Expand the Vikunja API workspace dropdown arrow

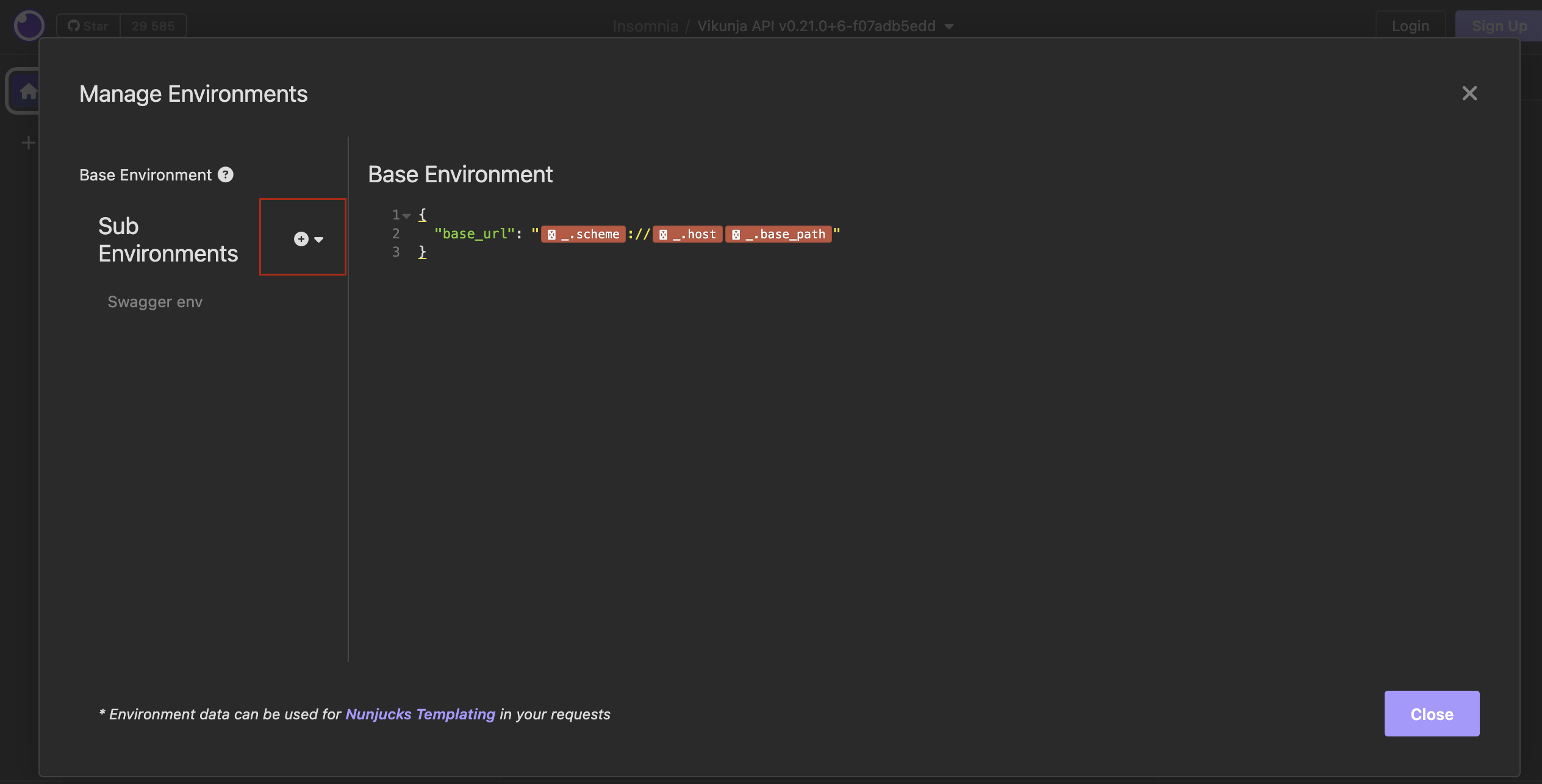pos(949,27)
